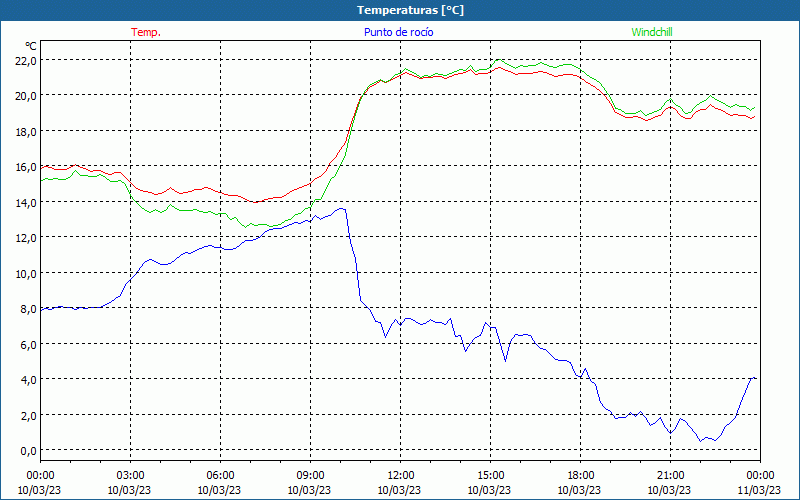
Task: Click the '10/03/23' date under '12:00'
Action: coord(399,490)
